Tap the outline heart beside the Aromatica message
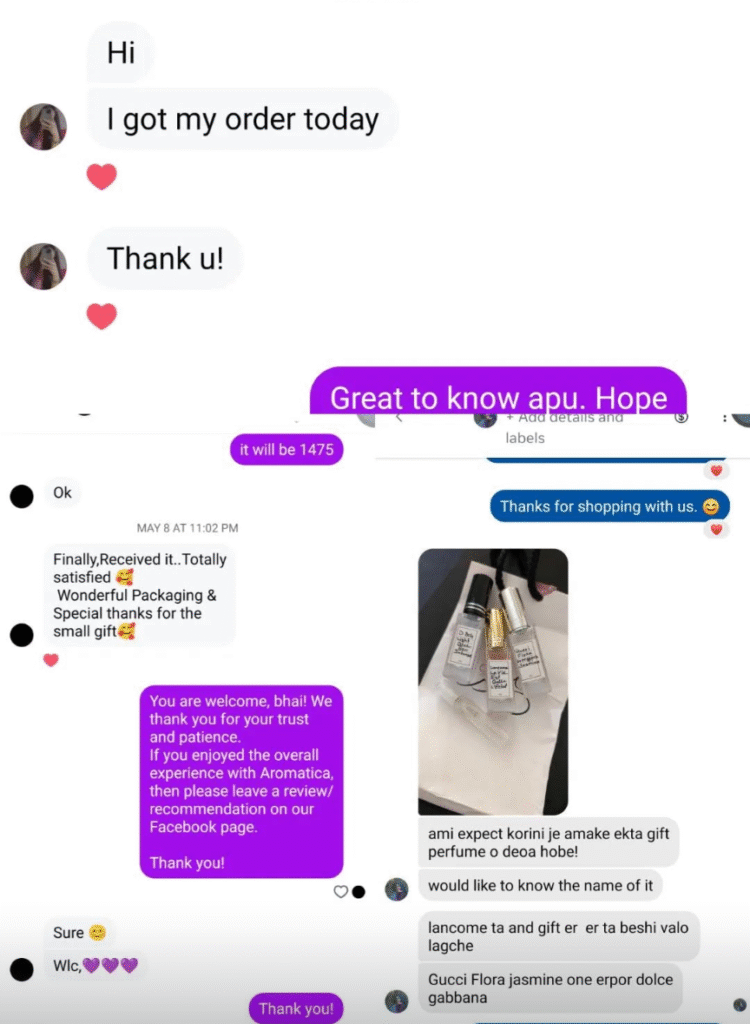 340,891
